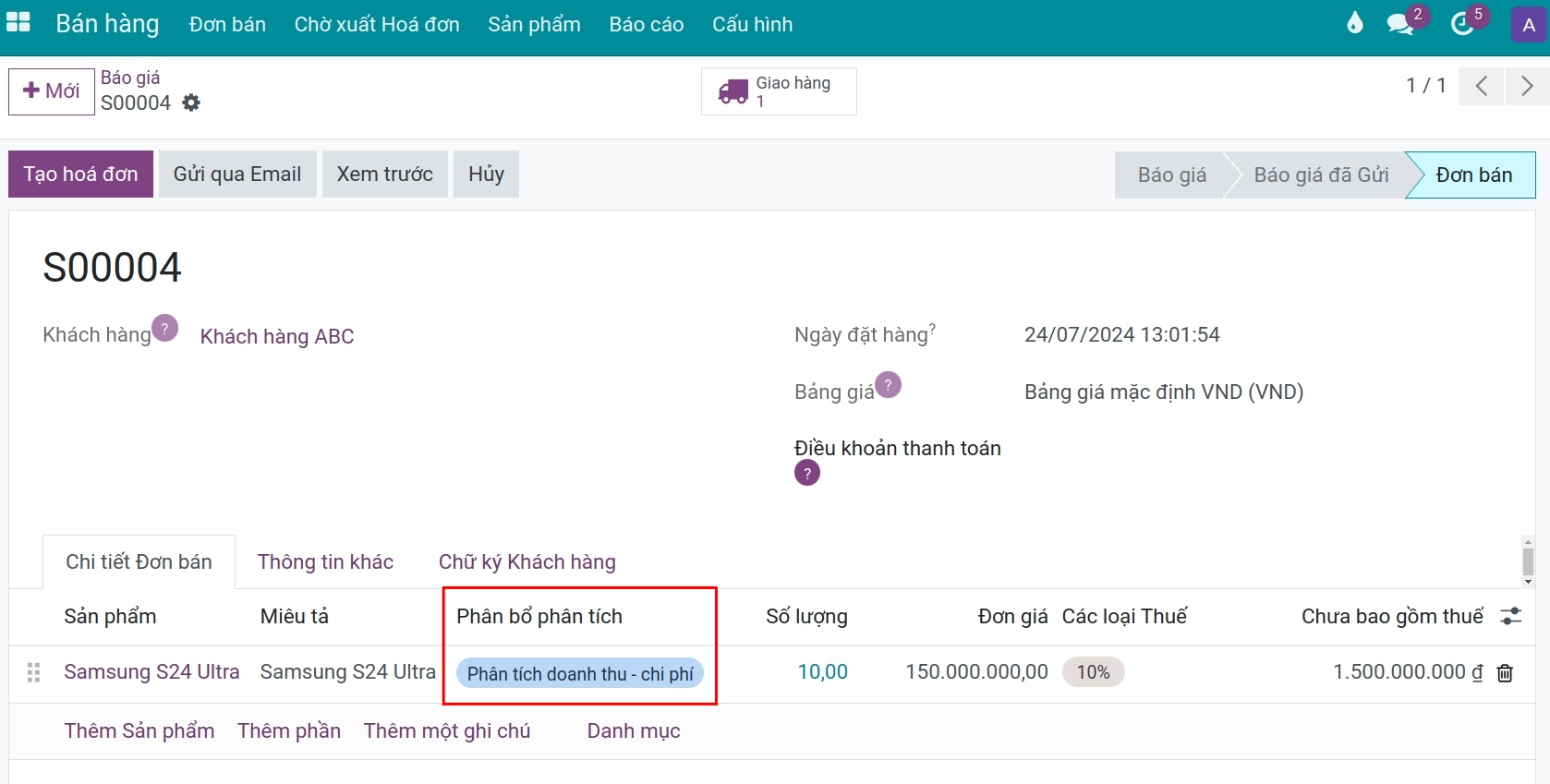Click Danh mục link
Screen dimensions: 1550x784
634,731
